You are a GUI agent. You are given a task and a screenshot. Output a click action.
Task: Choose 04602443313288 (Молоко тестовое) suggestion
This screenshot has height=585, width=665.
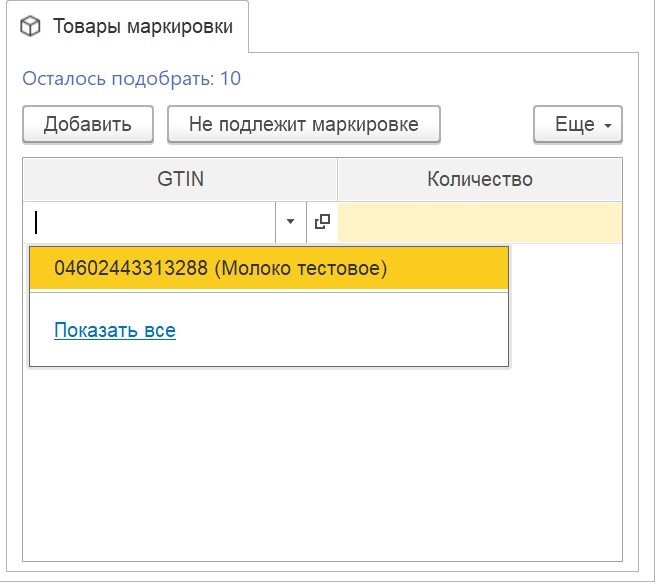click(269, 268)
